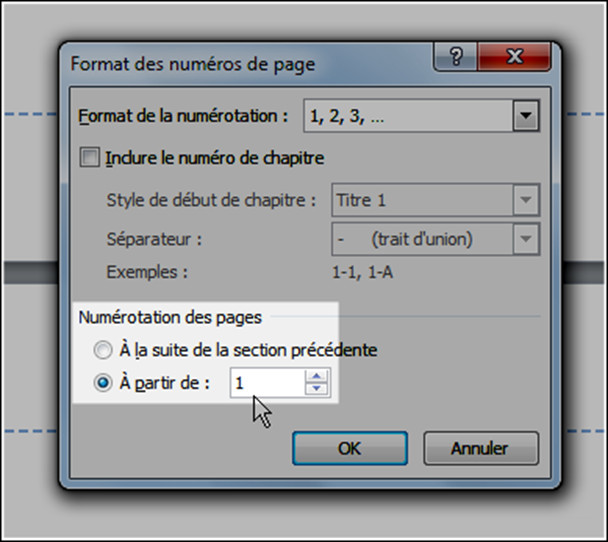Viewport: 608px width, 542px height.
Task: Confirm with the OK button
Action: pos(349,448)
